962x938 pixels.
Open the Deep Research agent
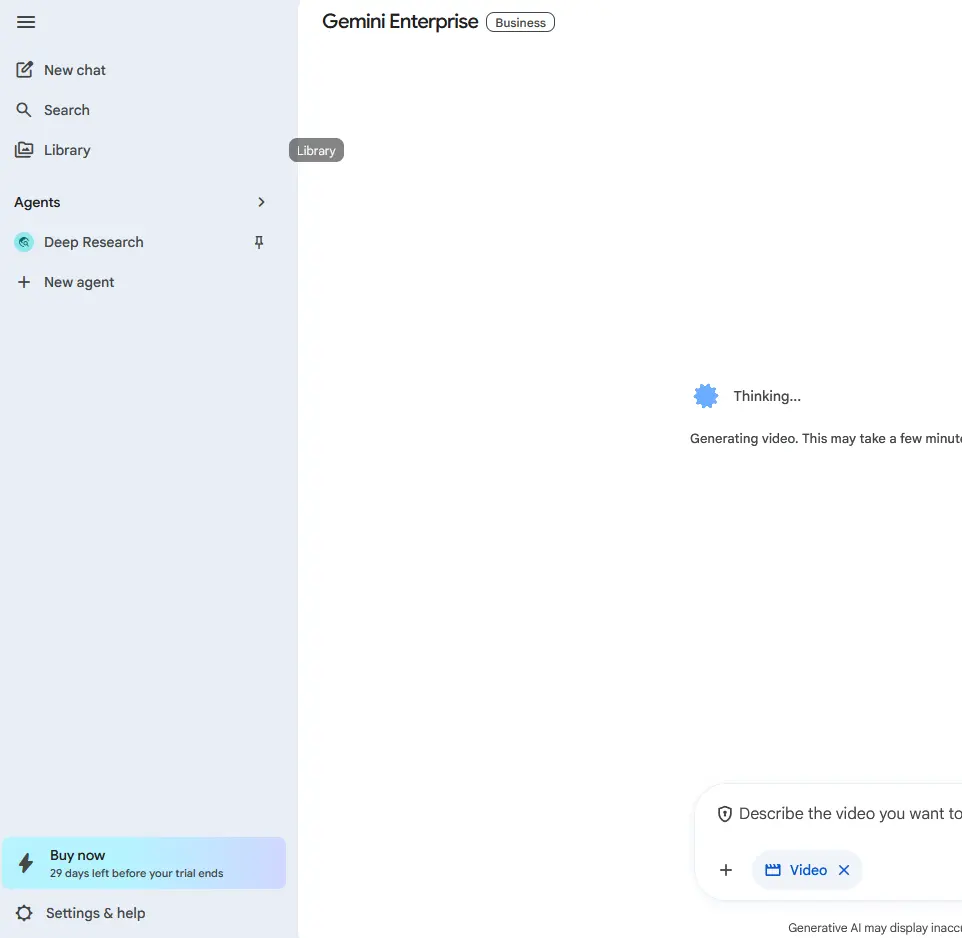[94, 242]
